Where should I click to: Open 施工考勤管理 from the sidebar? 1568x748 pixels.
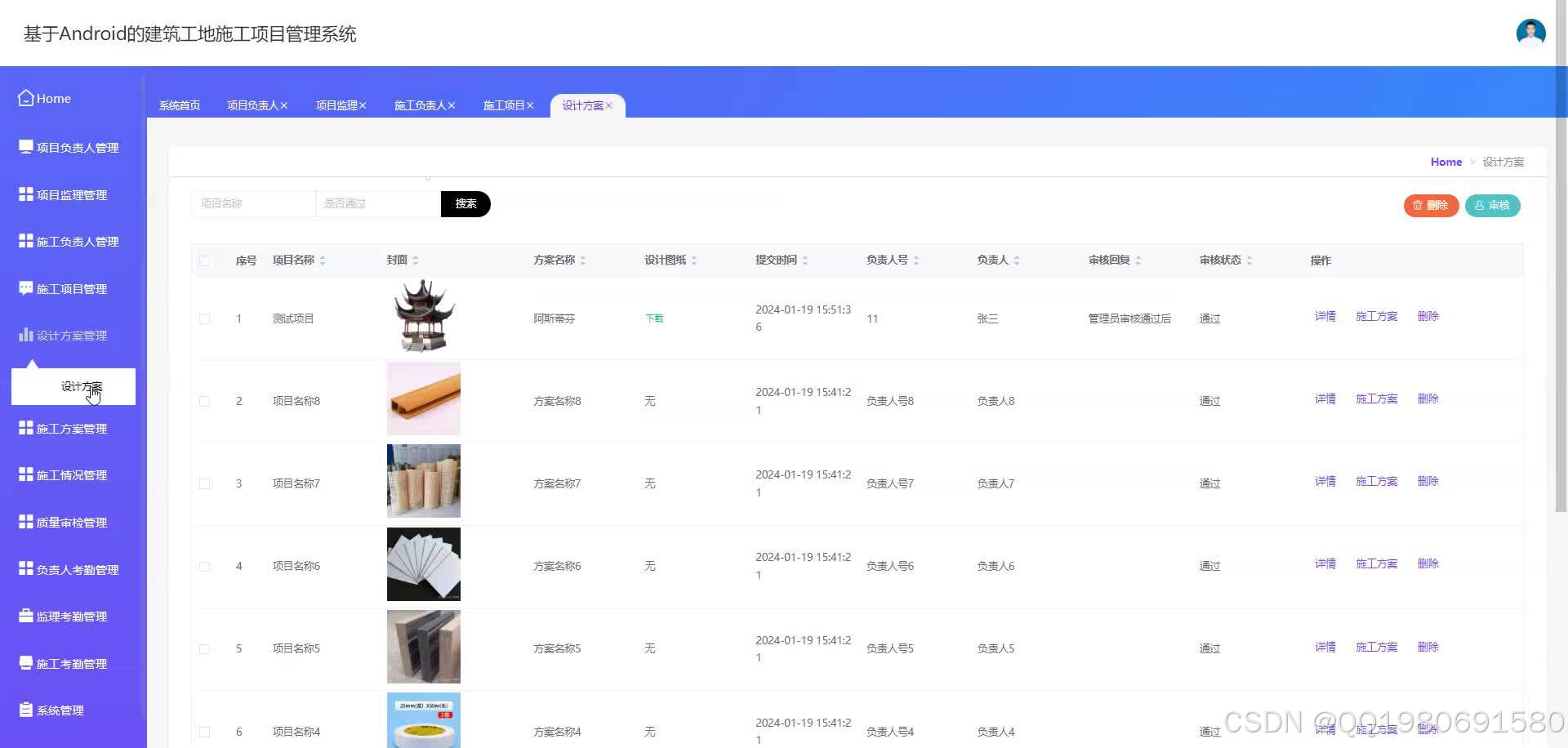pyautogui.click(x=71, y=662)
